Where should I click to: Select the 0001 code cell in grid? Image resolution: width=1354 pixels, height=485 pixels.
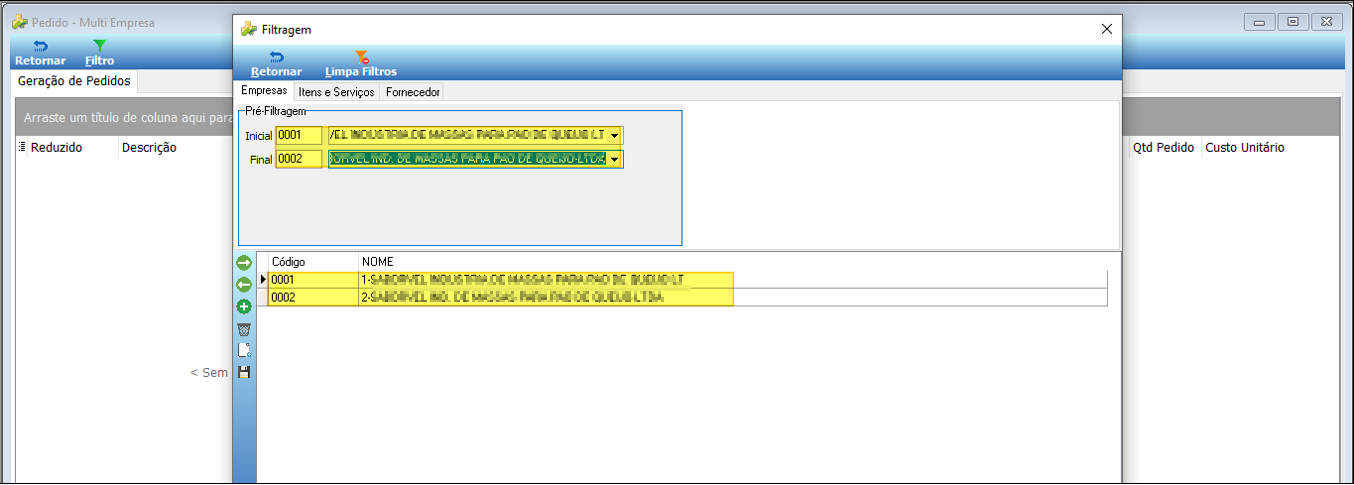tap(313, 280)
